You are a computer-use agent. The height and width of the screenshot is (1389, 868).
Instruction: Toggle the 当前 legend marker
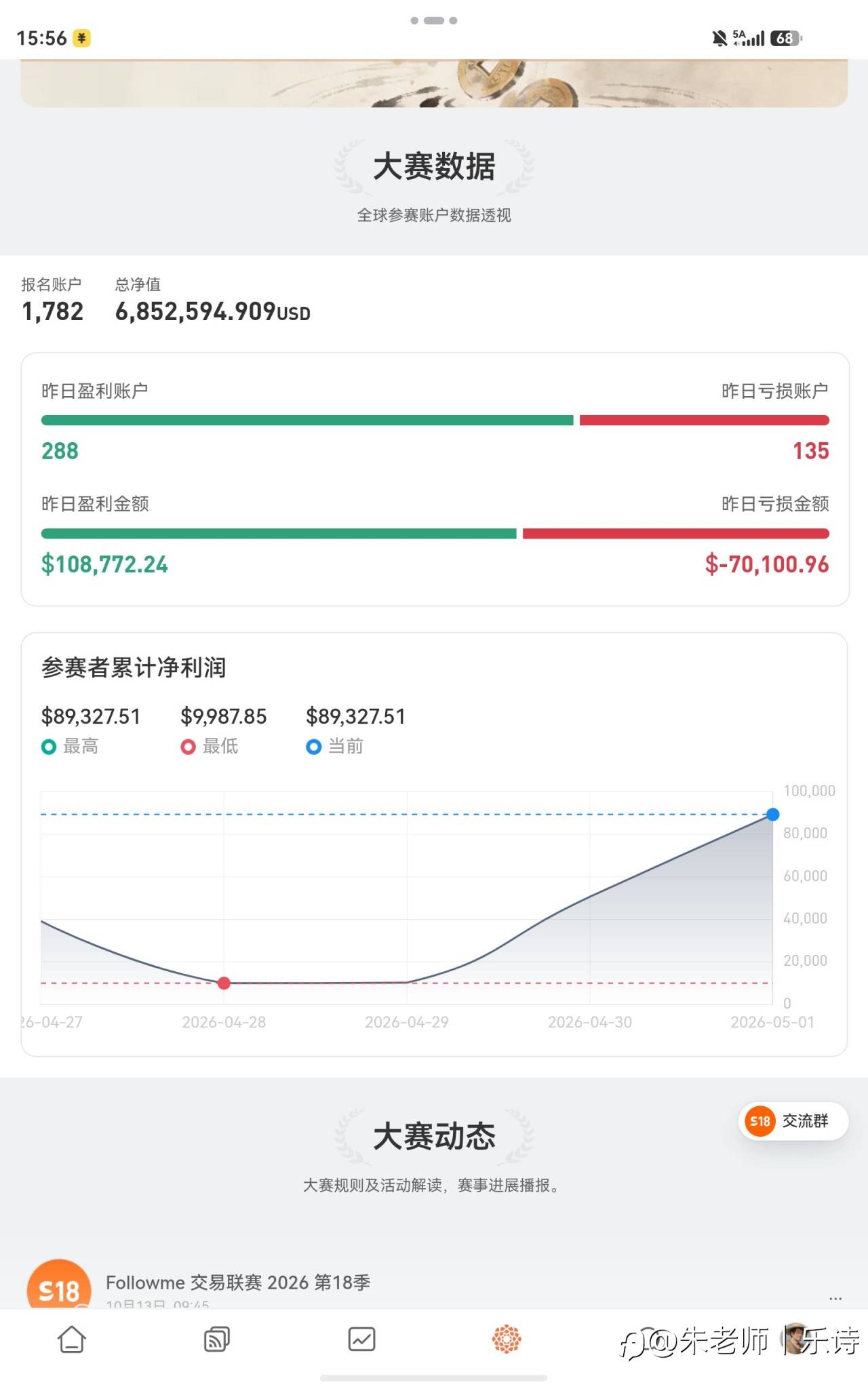[313, 747]
